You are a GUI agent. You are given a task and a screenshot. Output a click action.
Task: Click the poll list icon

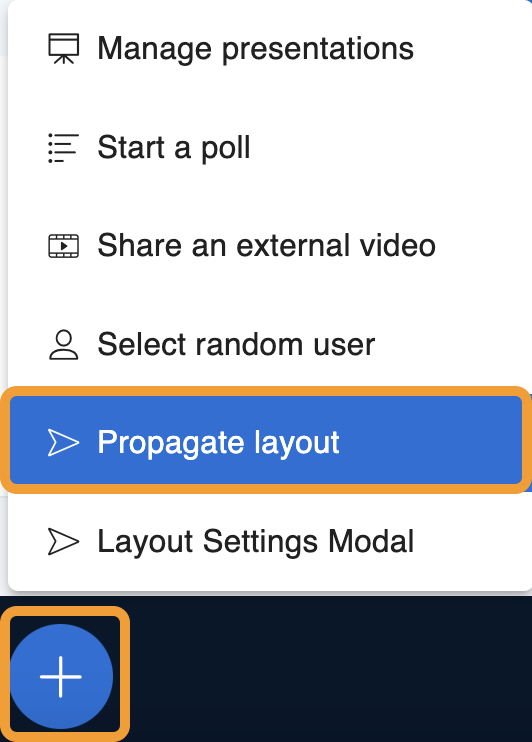64,148
